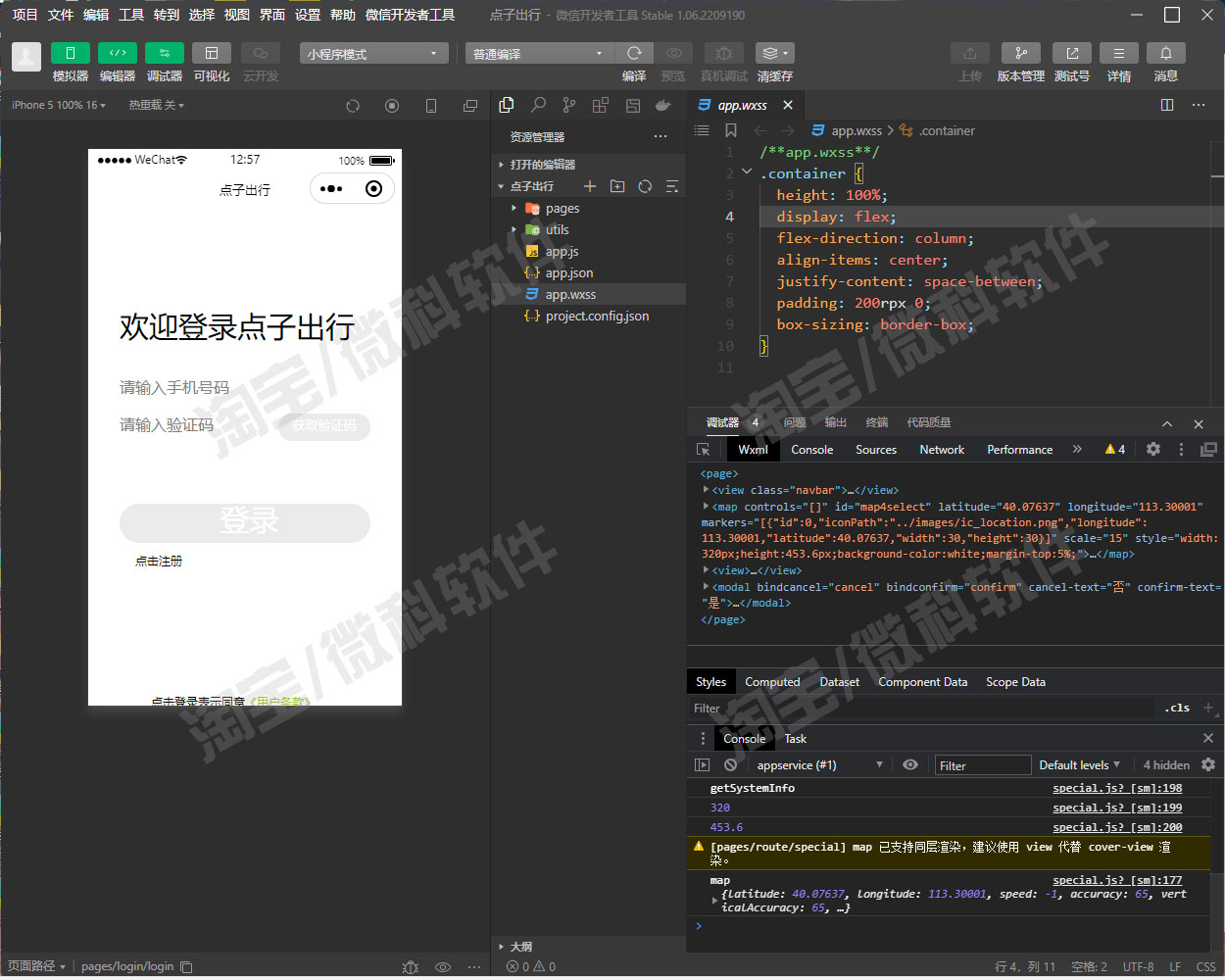This screenshot has width=1225, height=980.
Task: Open devtools settings gear icon
Action: [1153, 449]
